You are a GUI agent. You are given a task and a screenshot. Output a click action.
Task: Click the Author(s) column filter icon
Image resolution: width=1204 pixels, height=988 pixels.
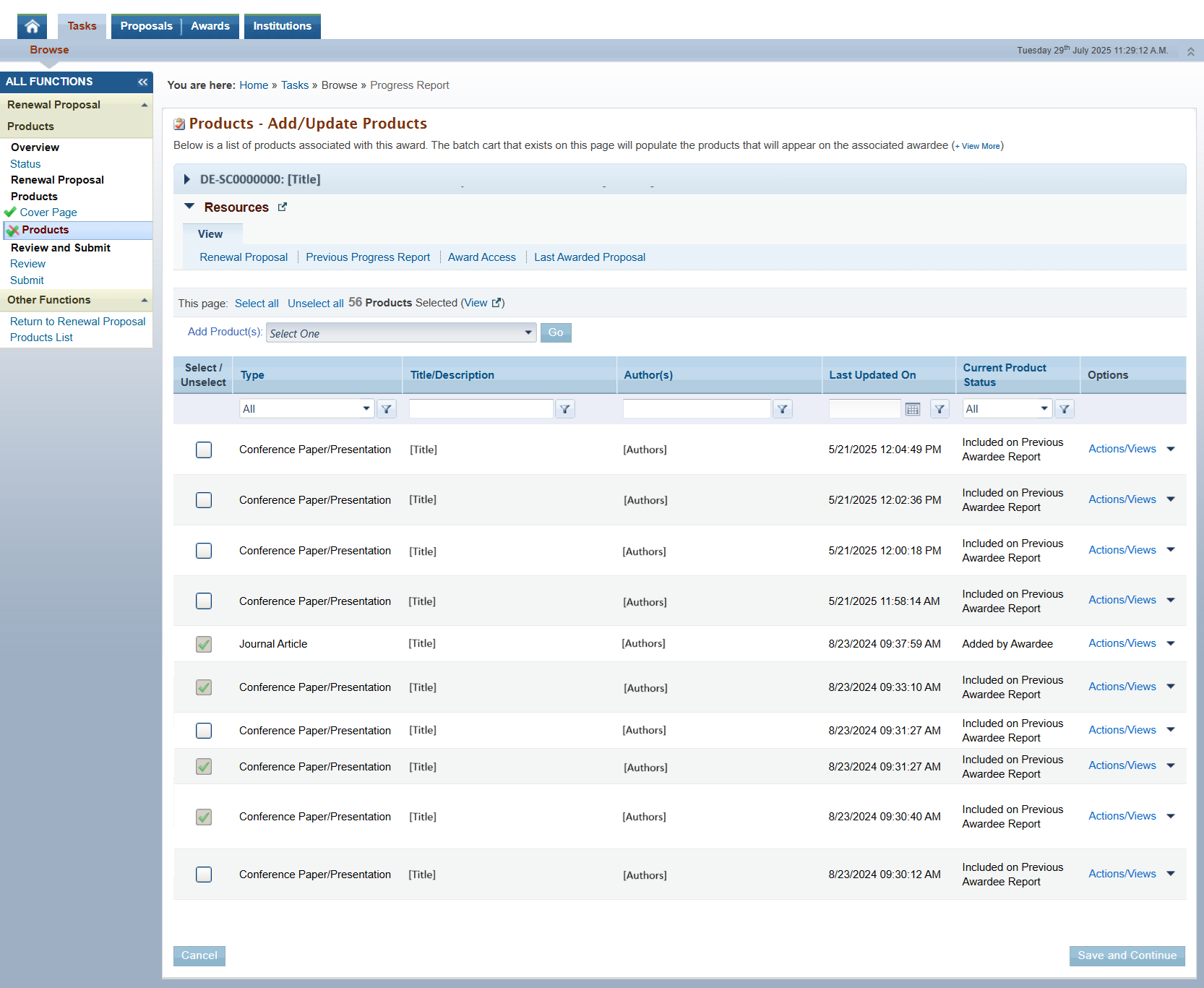pos(782,409)
